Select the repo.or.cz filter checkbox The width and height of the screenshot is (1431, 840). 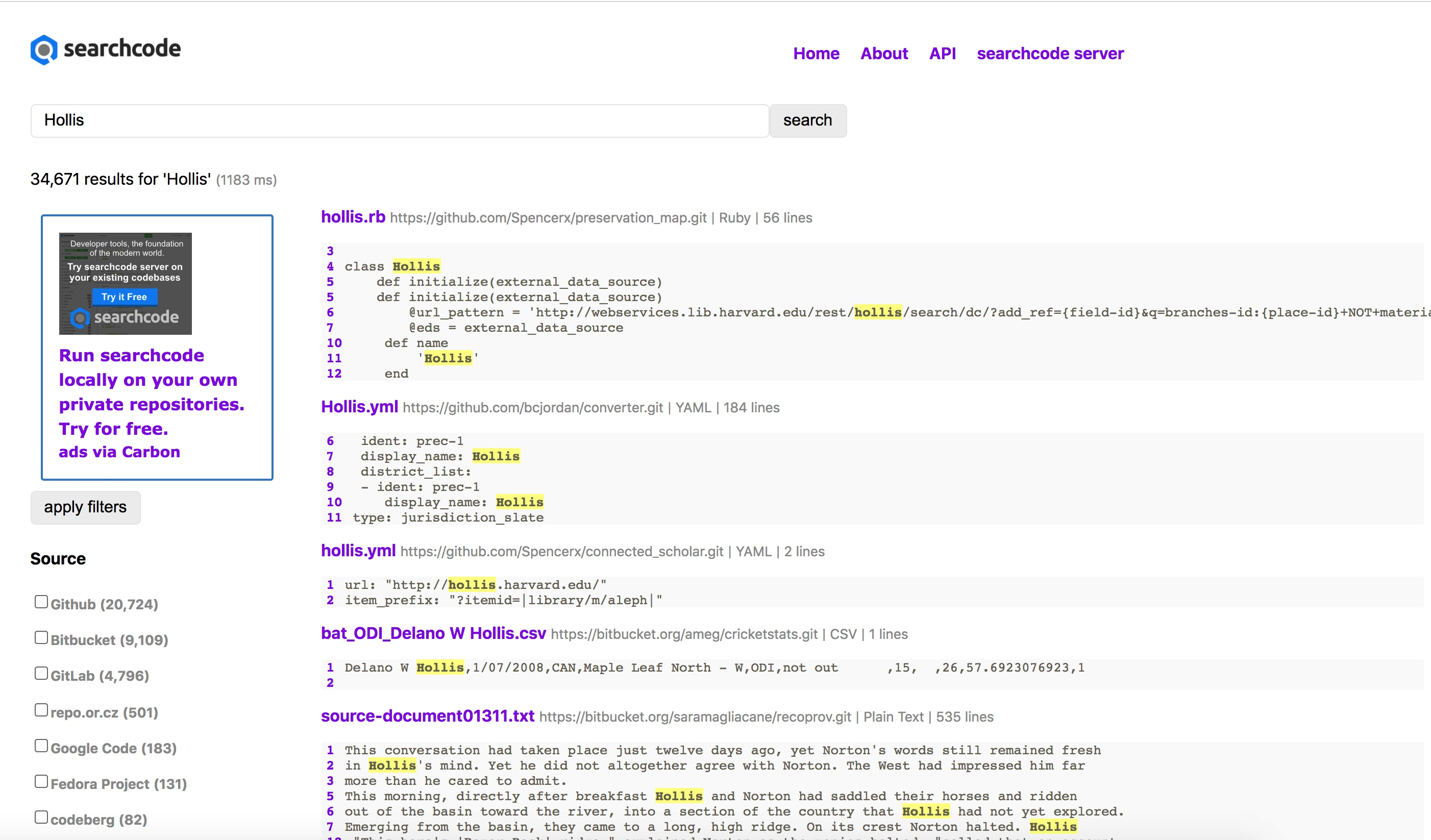tap(41, 710)
